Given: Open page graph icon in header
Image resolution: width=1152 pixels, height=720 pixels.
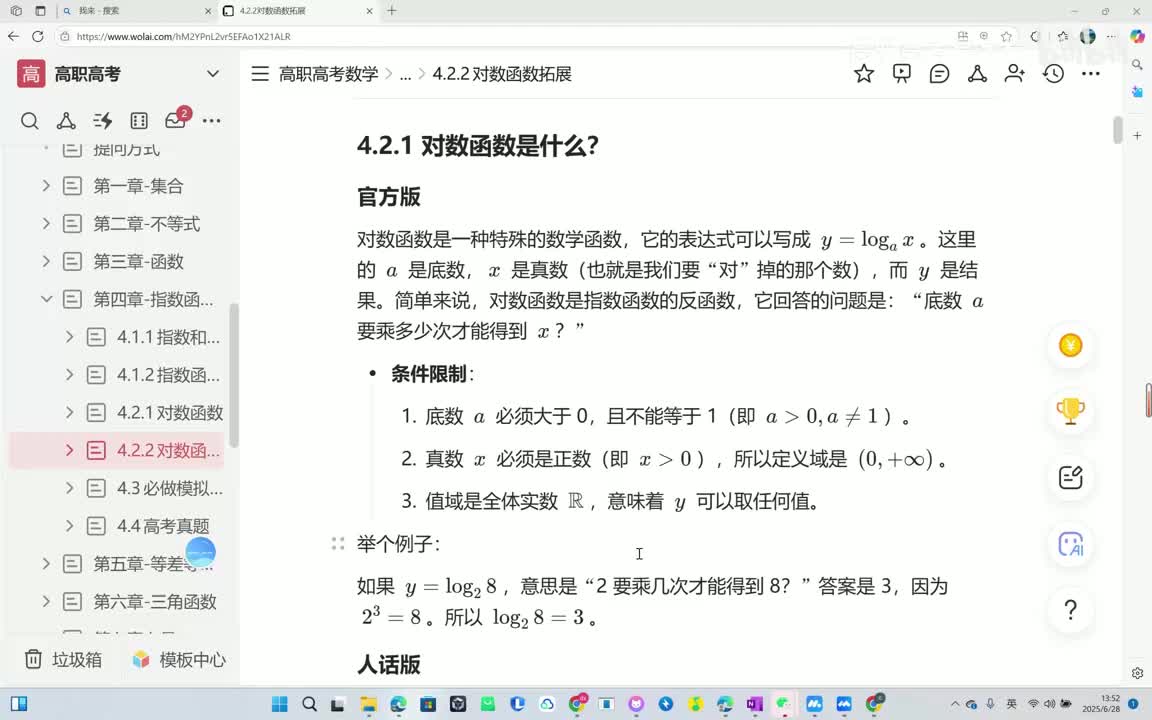Looking at the screenshot, I should pos(977,73).
